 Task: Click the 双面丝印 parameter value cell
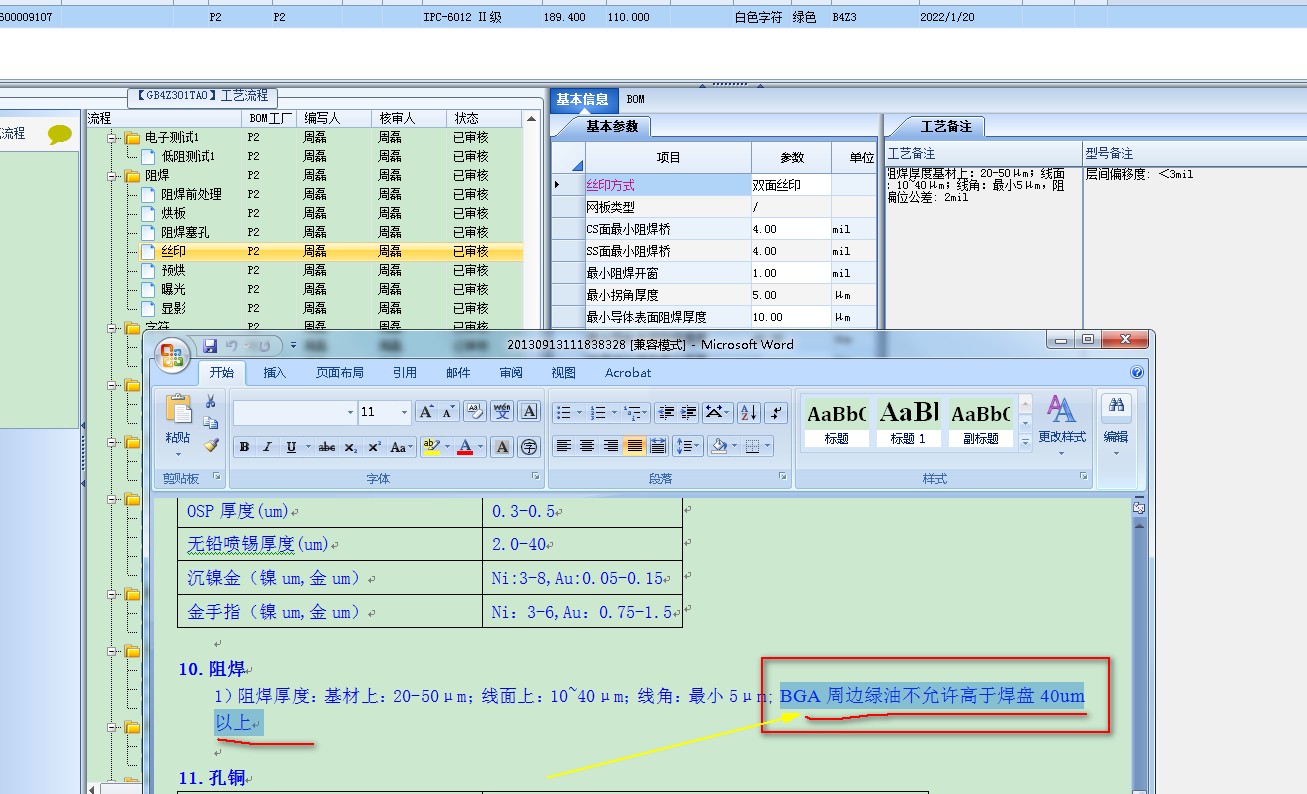tap(791, 185)
